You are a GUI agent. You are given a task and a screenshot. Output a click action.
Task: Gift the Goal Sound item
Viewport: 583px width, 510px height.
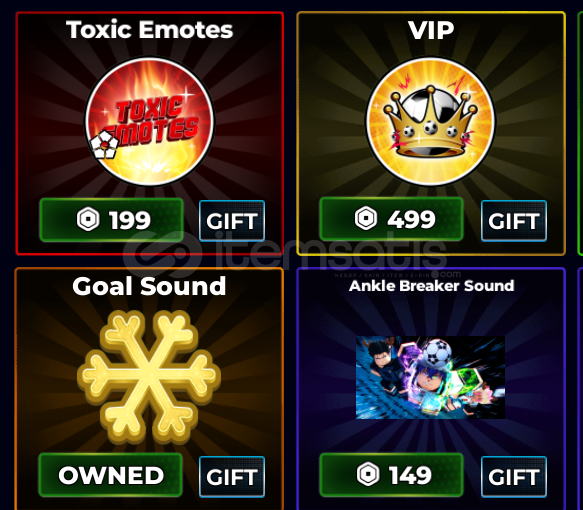point(232,477)
